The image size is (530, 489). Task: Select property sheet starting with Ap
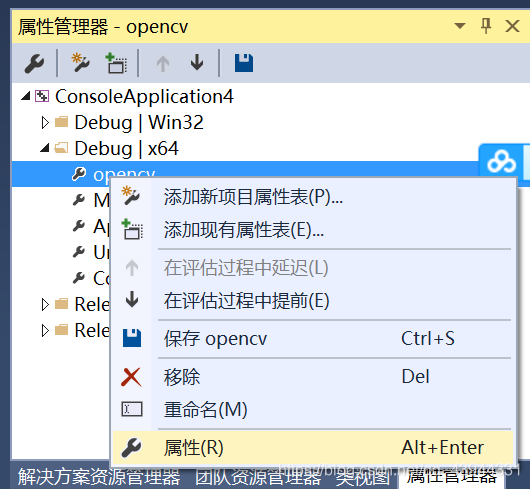coord(101,226)
